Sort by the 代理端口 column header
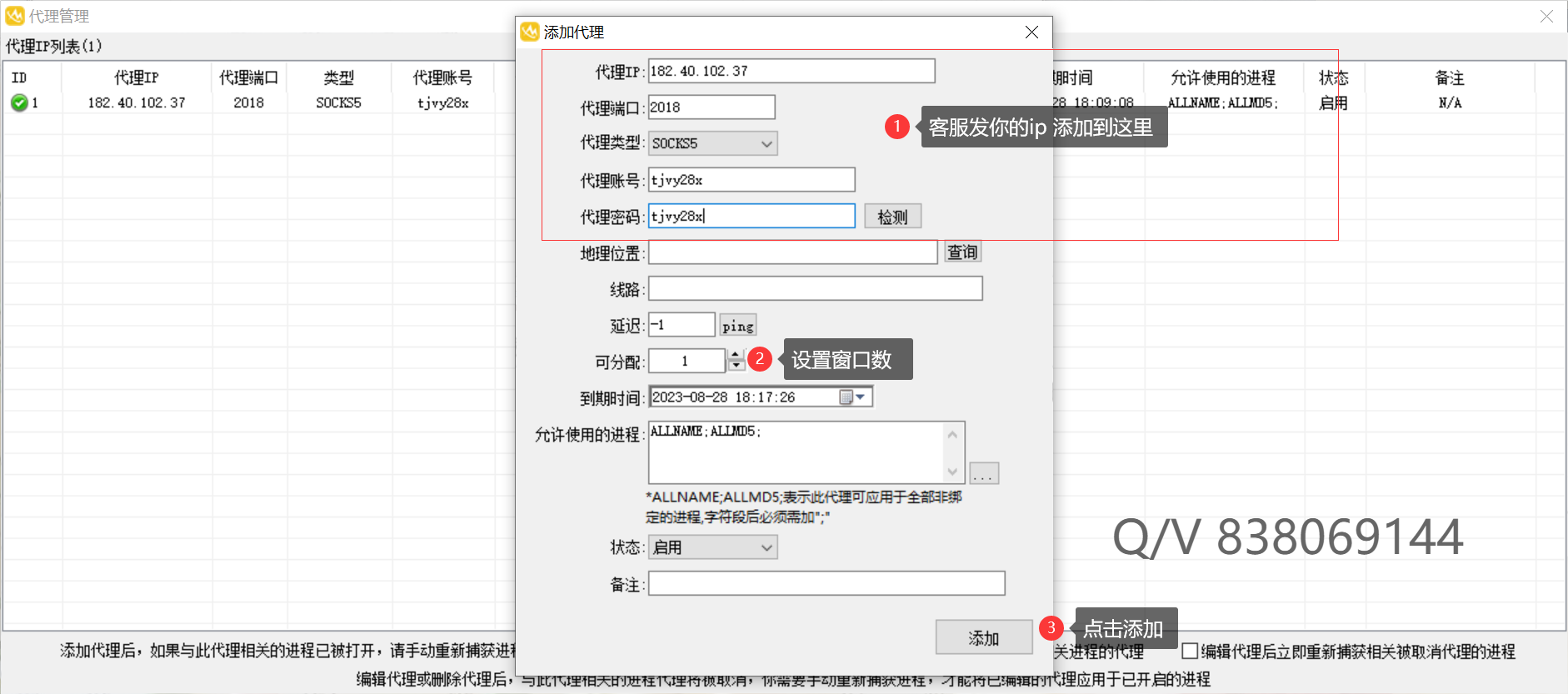This screenshot has width=1568, height=694. tap(248, 77)
